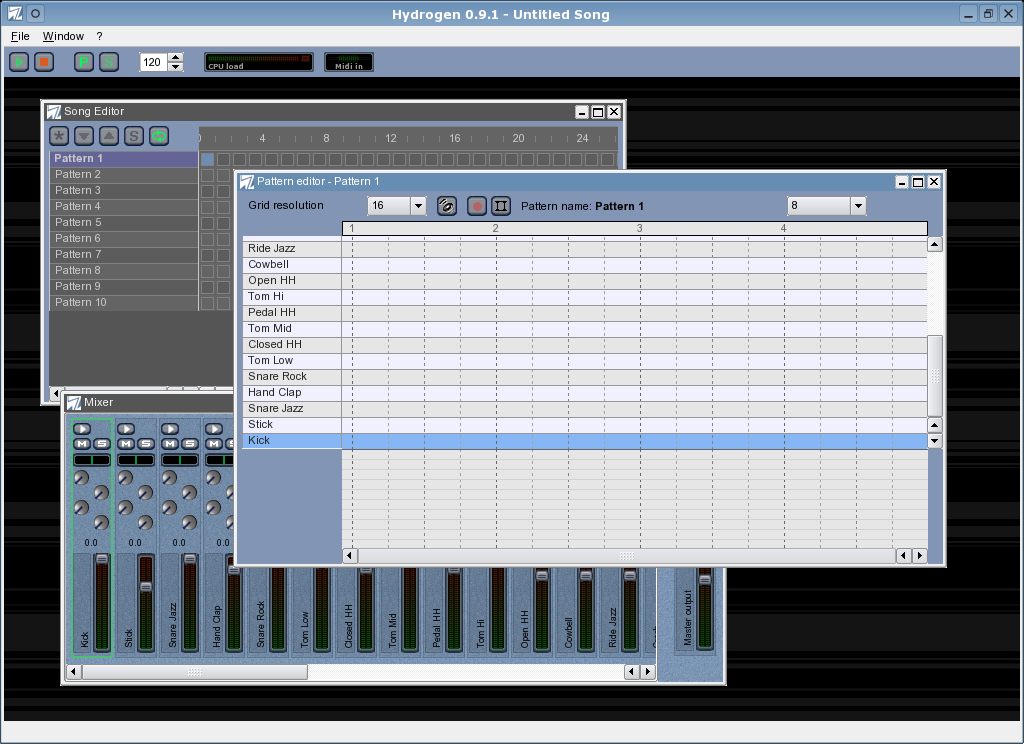This screenshot has height=744, width=1024.
Task: Click the asterisk button in Song Editor
Action: point(59,136)
